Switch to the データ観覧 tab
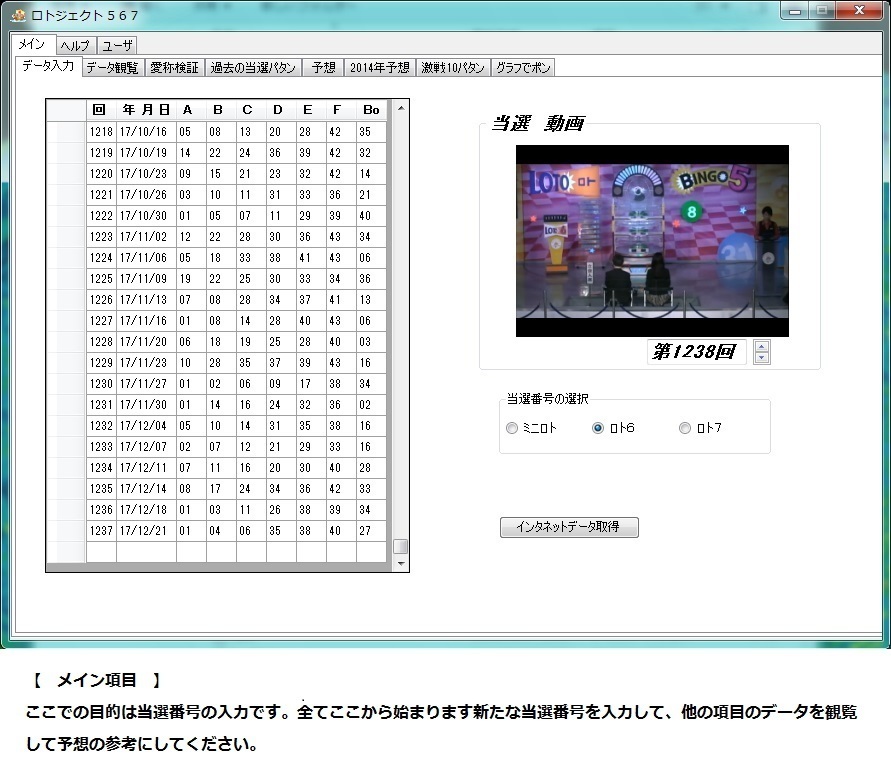The height and width of the screenshot is (762, 891). pyautogui.click(x=113, y=68)
